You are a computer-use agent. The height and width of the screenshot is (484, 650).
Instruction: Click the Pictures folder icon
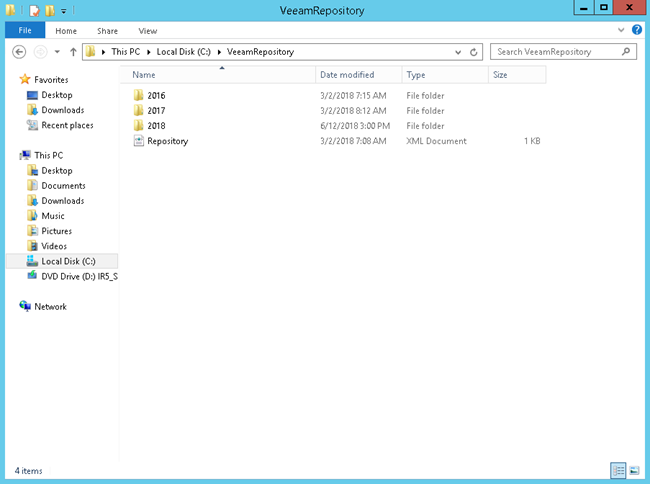click(32, 230)
